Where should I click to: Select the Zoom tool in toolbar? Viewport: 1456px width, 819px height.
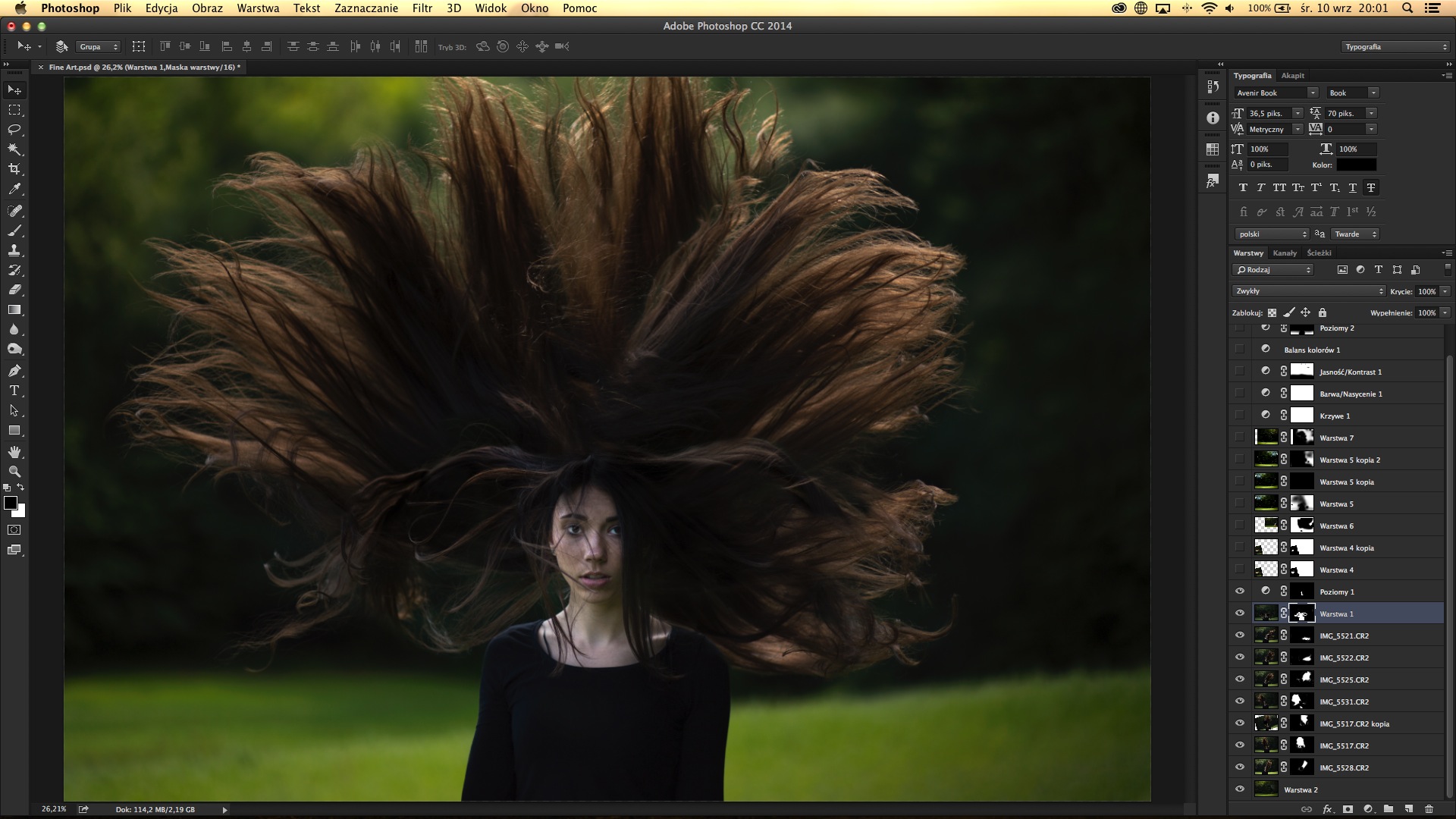point(14,472)
